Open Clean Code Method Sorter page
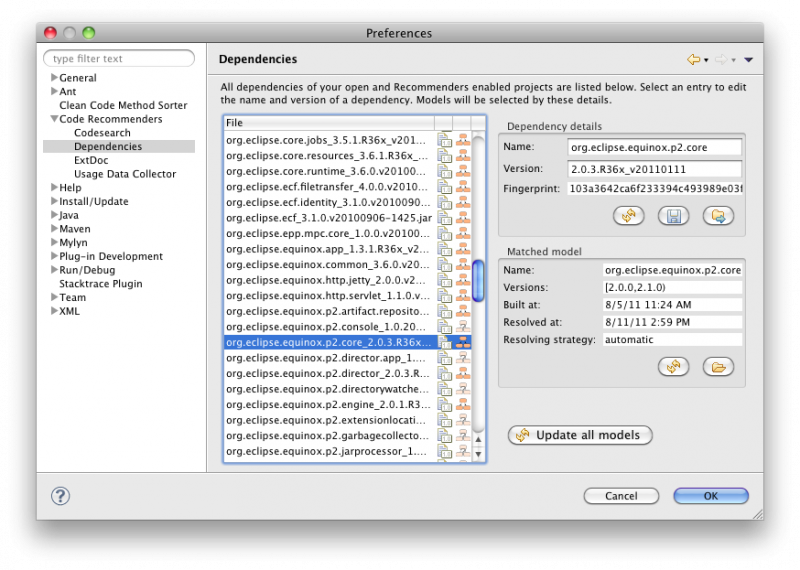Screen dimensions: 800x570 pyautogui.click(x=123, y=105)
